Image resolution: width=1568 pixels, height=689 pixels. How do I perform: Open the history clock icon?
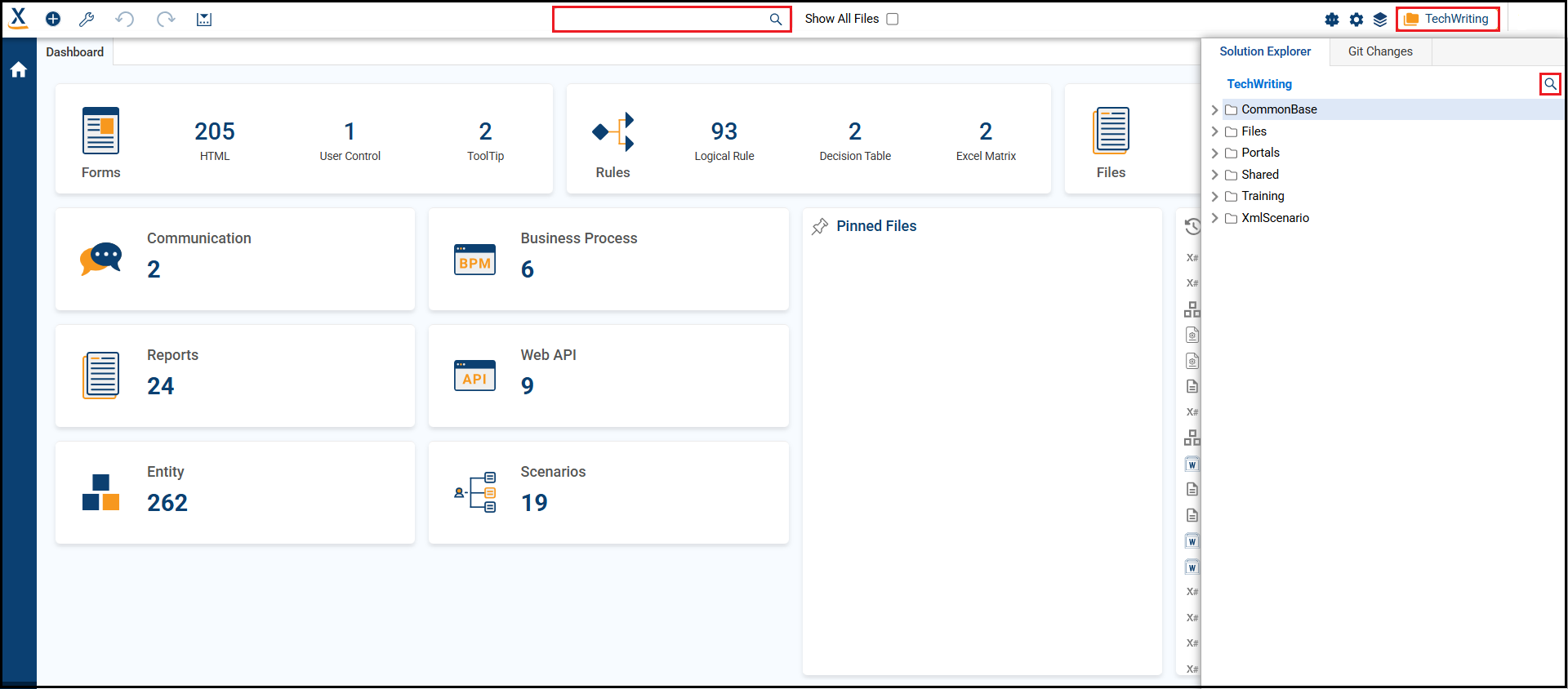tap(1192, 227)
